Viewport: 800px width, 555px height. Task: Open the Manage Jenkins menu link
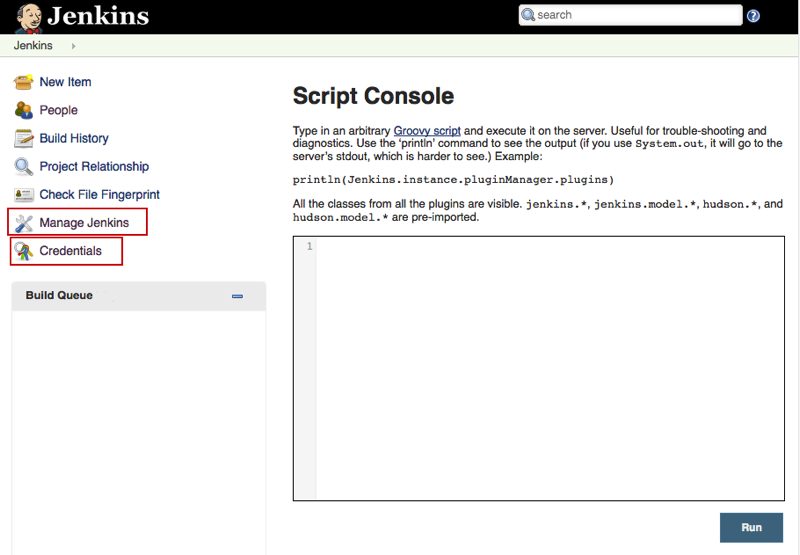(84, 222)
